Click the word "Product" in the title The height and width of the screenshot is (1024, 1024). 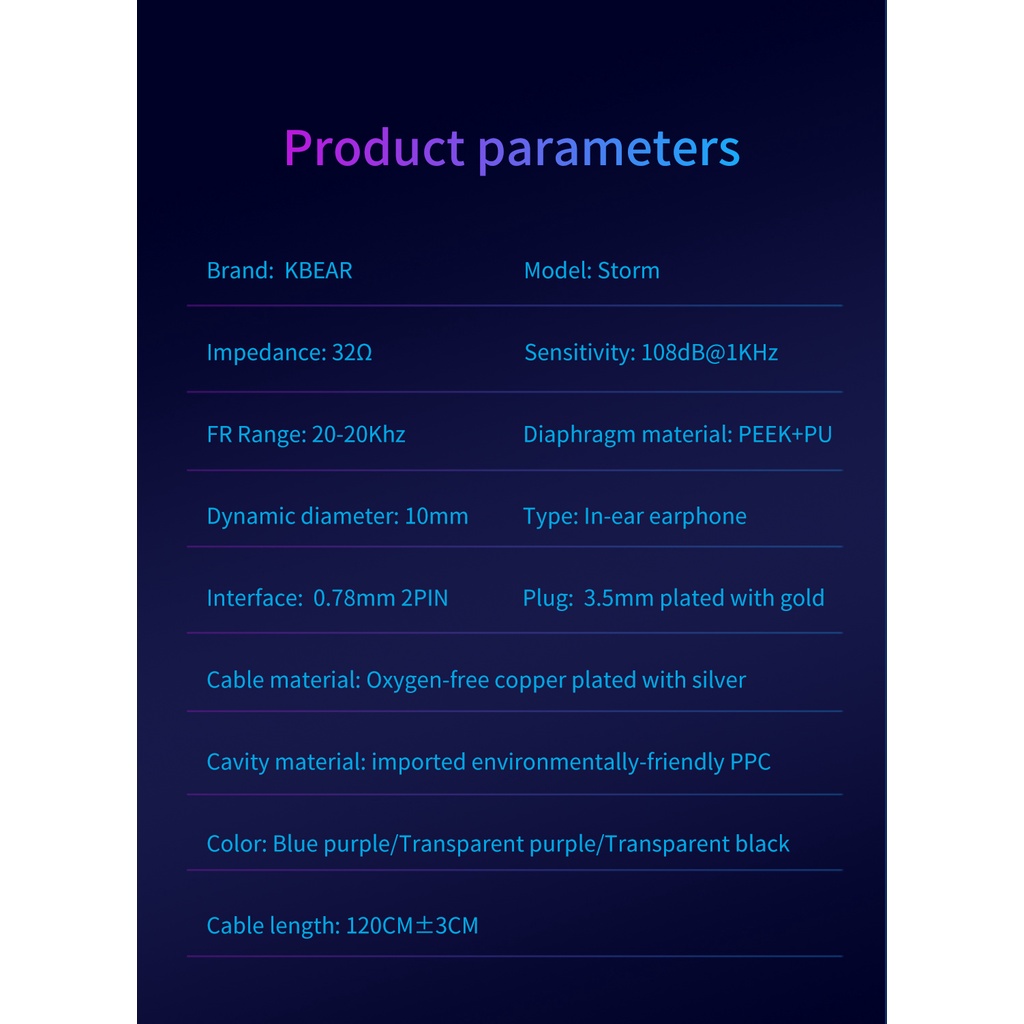374,148
